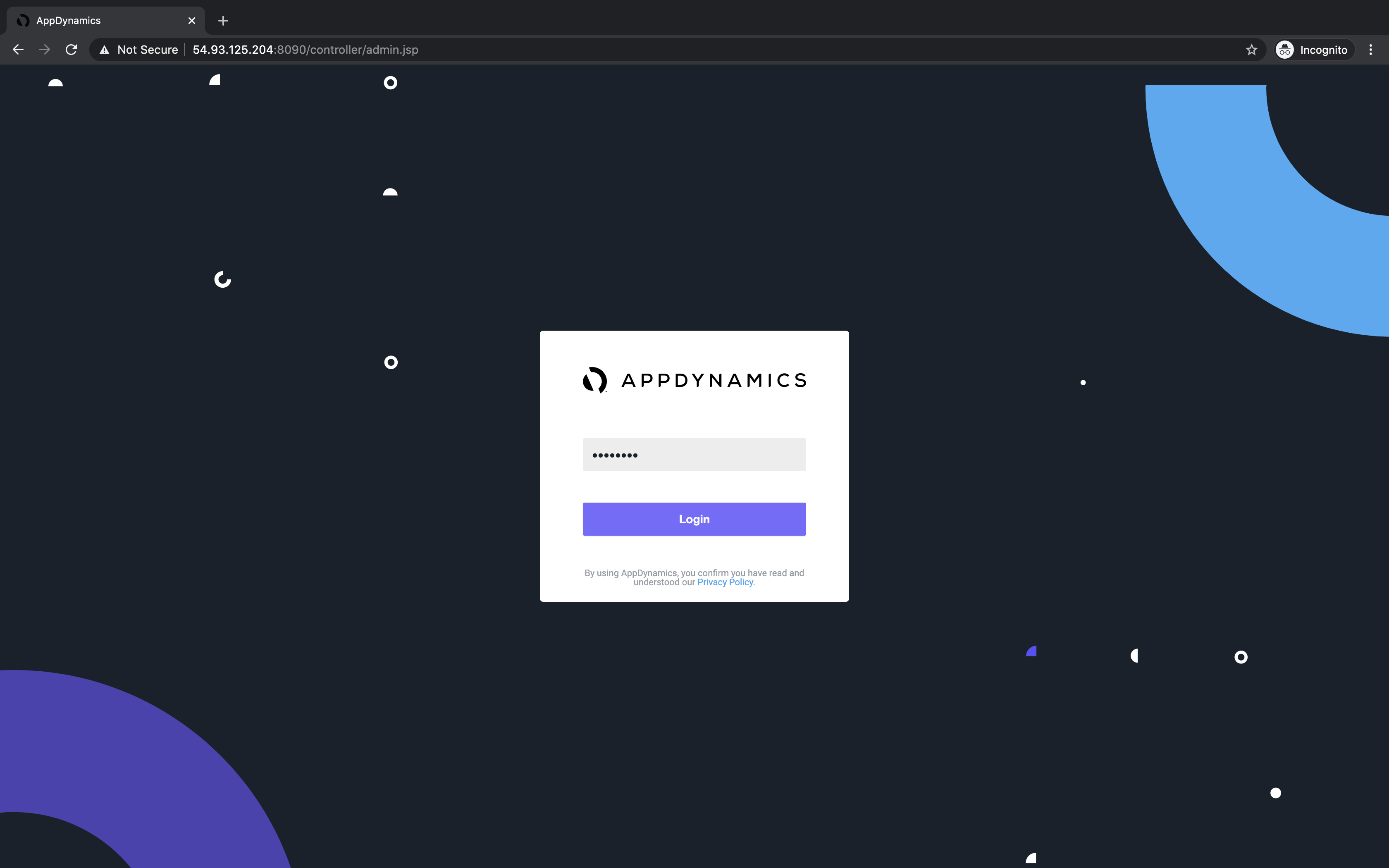Image resolution: width=1389 pixels, height=868 pixels.
Task: Click the browser forward arrow
Action: coord(44,50)
